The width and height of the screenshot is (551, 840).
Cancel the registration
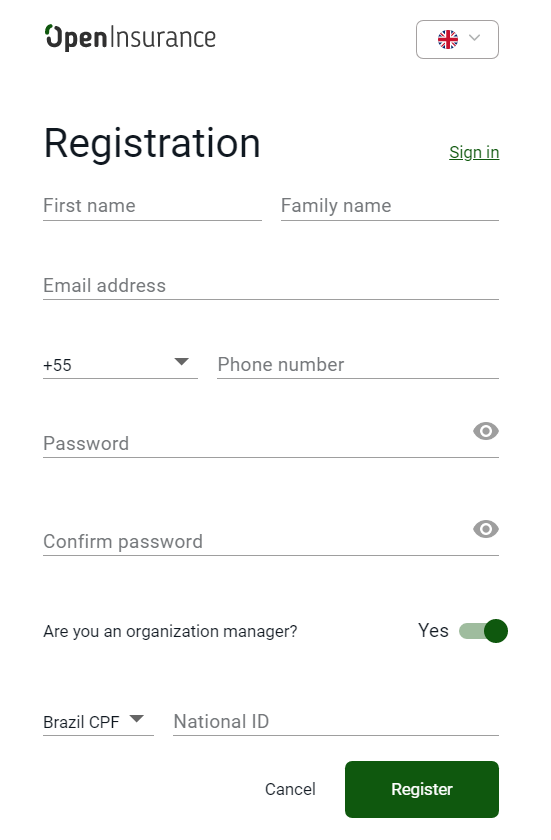290,789
